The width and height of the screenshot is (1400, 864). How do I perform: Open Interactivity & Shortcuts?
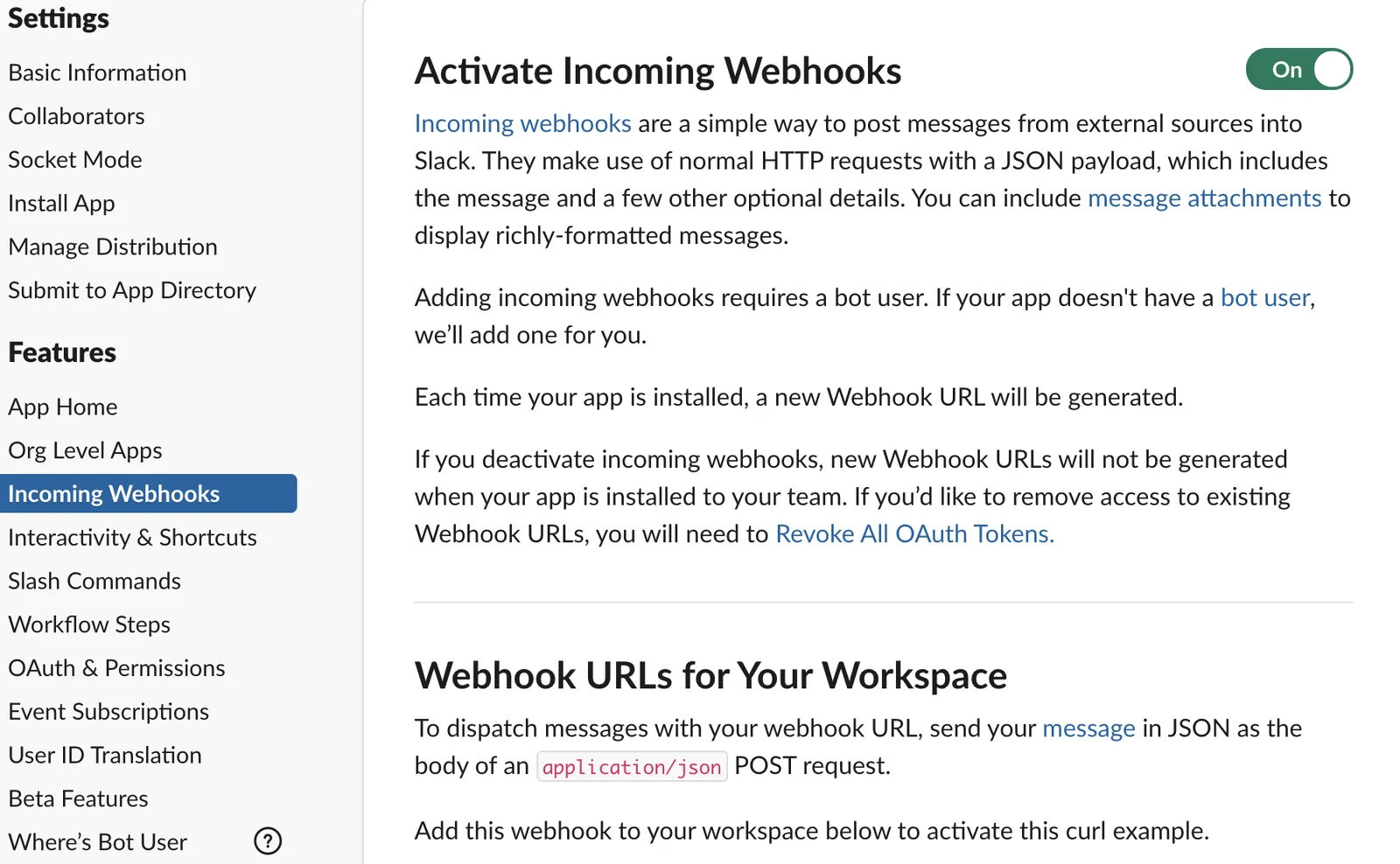tap(132, 538)
